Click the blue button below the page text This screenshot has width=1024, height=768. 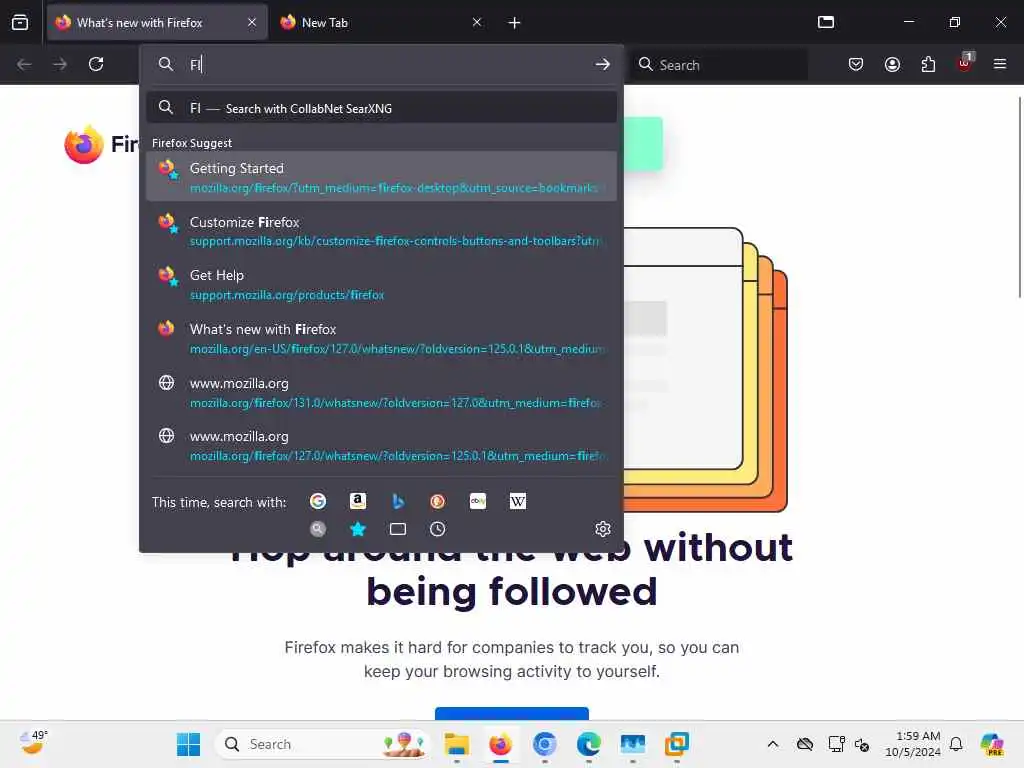coord(512,713)
